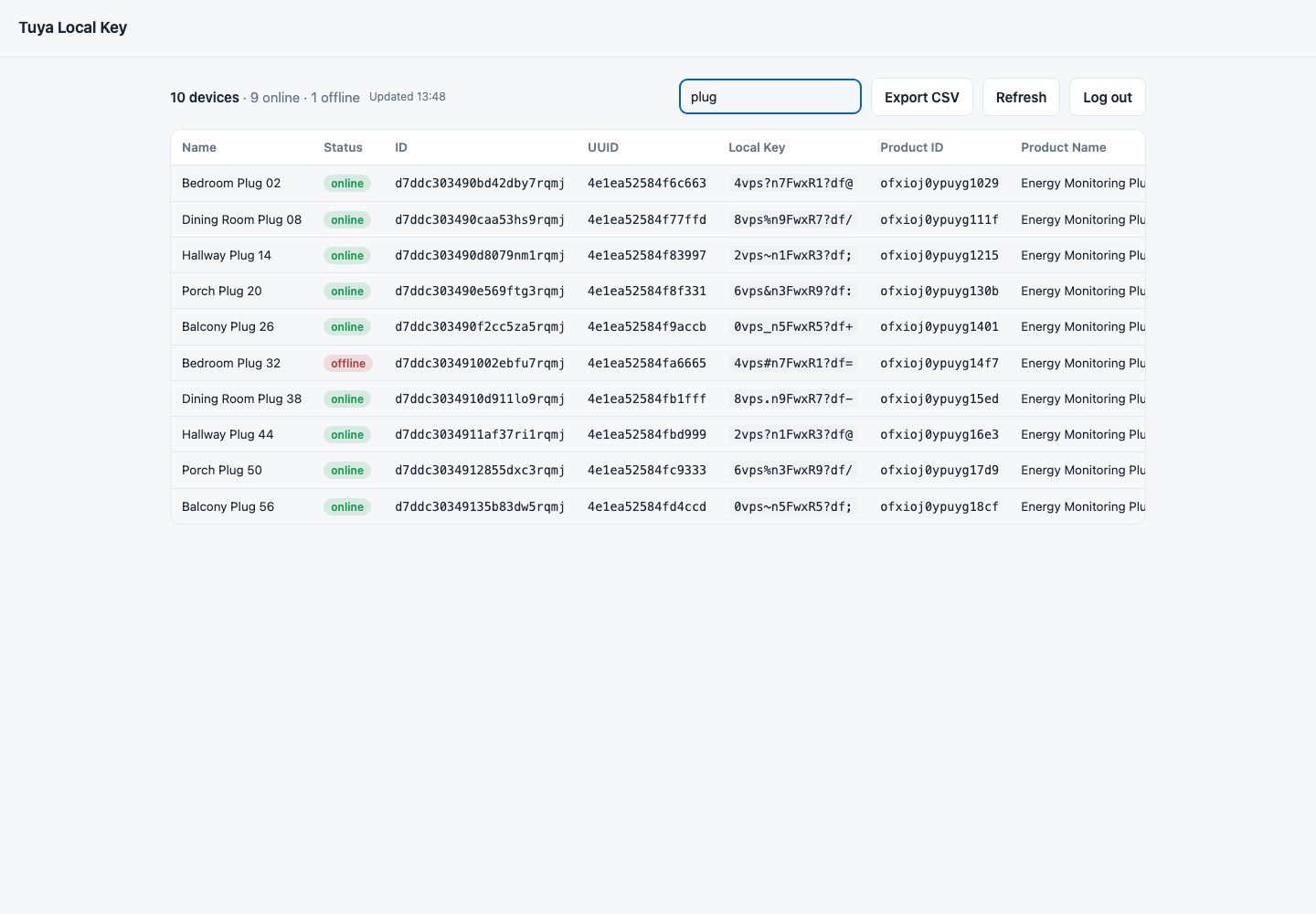Click the Product Name column header
This screenshot has height=914, width=1316.
(x=1064, y=147)
